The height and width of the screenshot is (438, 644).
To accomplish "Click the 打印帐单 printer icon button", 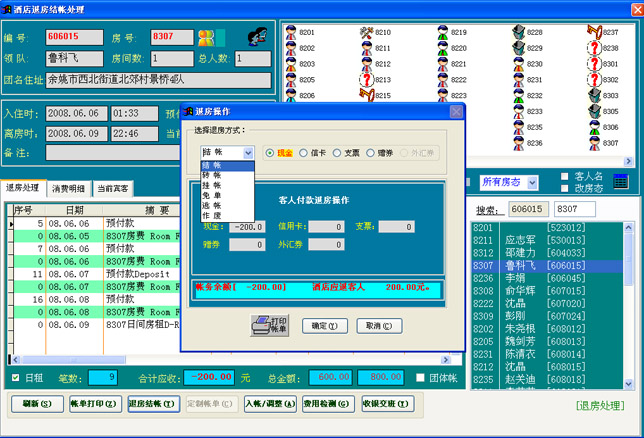I will (x=268, y=326).
